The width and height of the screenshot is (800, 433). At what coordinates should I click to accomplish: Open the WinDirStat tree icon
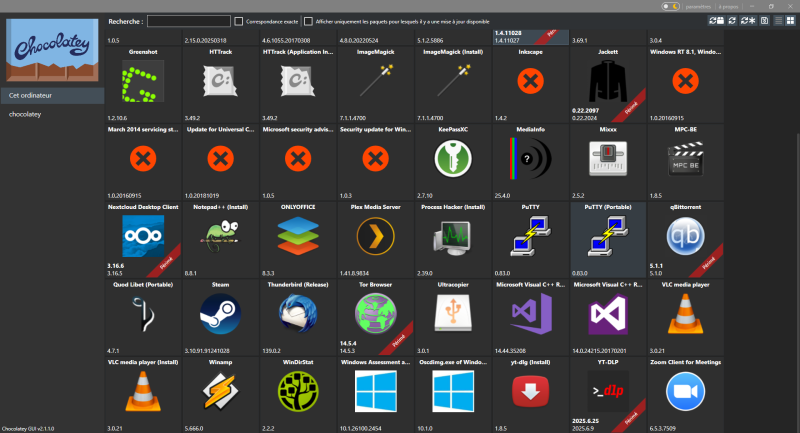pos(298,391)
